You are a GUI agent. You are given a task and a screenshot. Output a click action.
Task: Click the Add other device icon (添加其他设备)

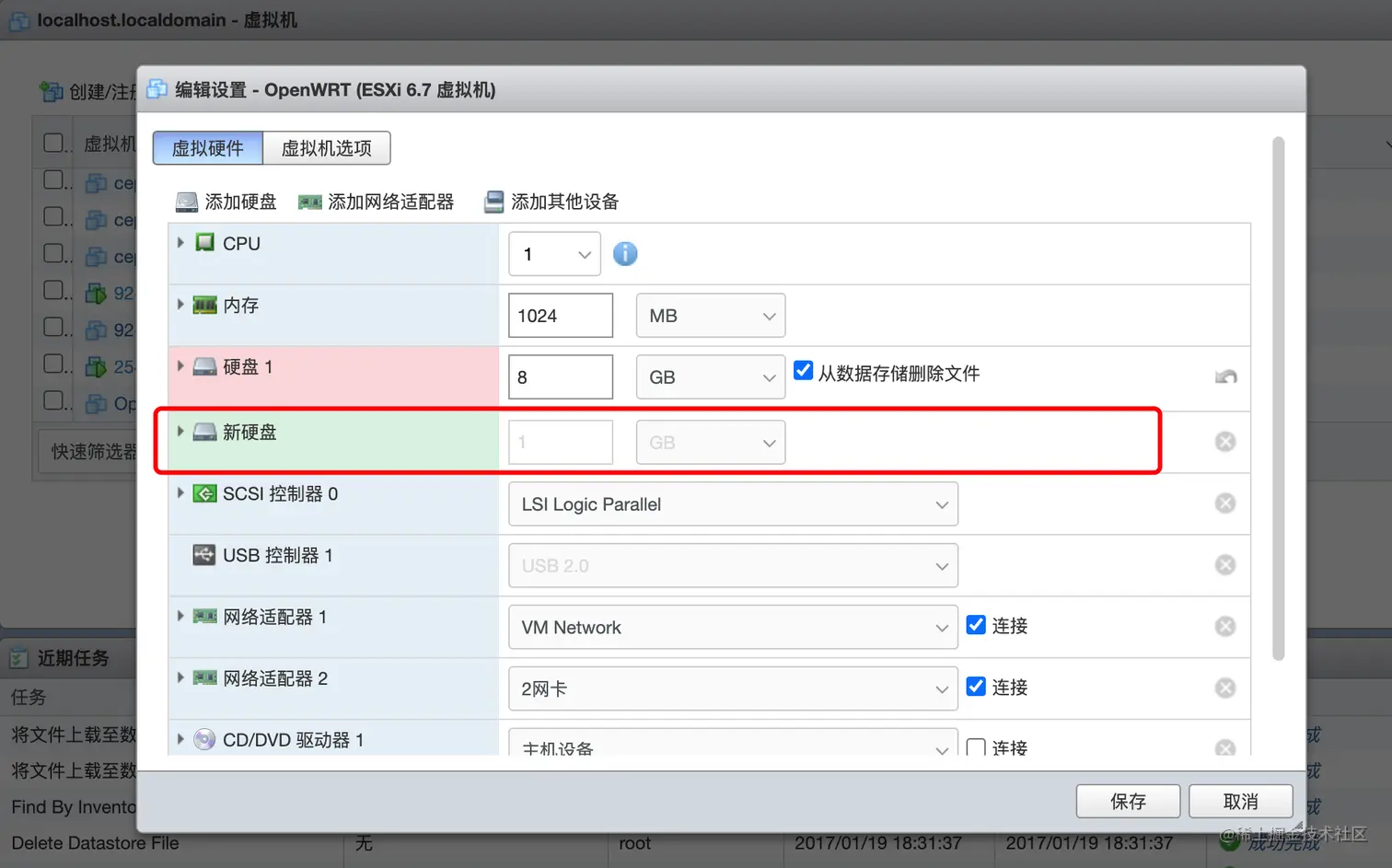[494, 202]
